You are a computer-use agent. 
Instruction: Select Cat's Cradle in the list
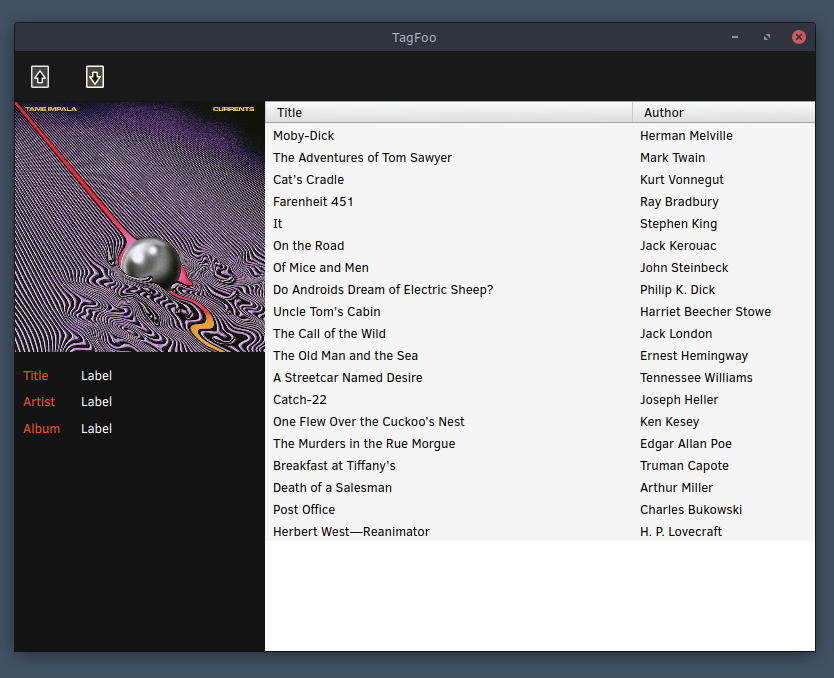(x=540, y=180)
